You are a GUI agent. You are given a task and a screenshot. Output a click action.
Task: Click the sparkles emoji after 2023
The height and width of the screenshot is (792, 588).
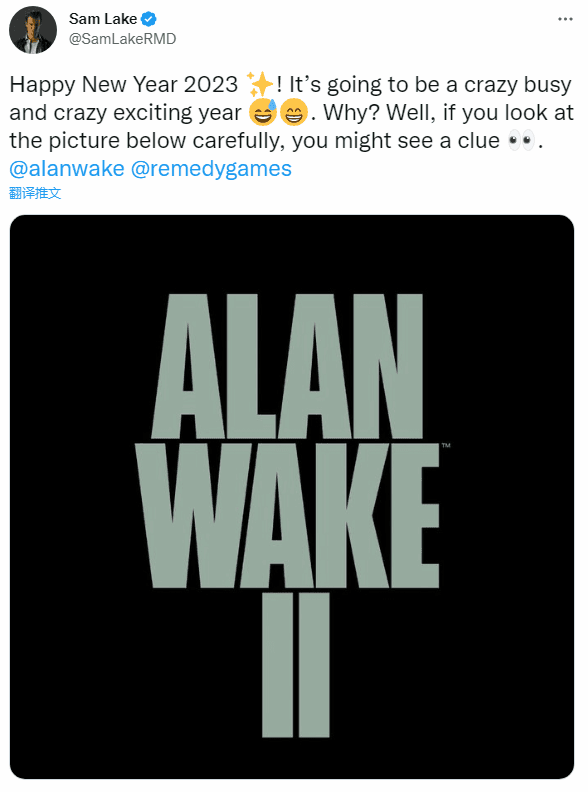coord(260,84)
